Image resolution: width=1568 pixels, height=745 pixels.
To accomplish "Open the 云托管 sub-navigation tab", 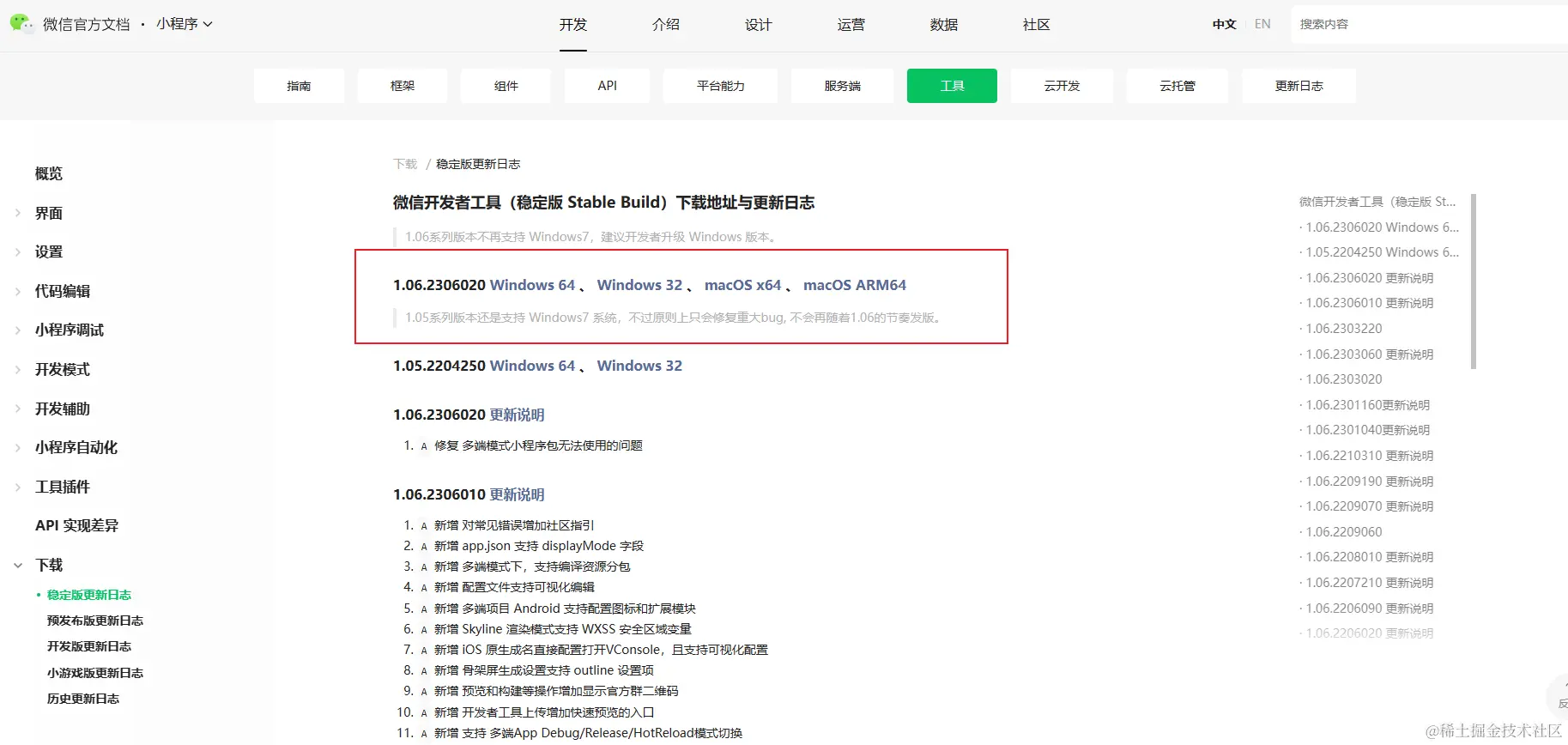I will pyautogui.click(x=1178, y=86).
